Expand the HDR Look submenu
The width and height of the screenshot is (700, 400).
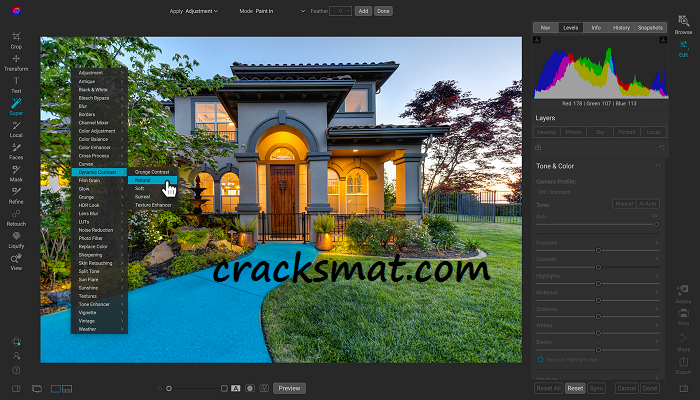pos(99,205)
